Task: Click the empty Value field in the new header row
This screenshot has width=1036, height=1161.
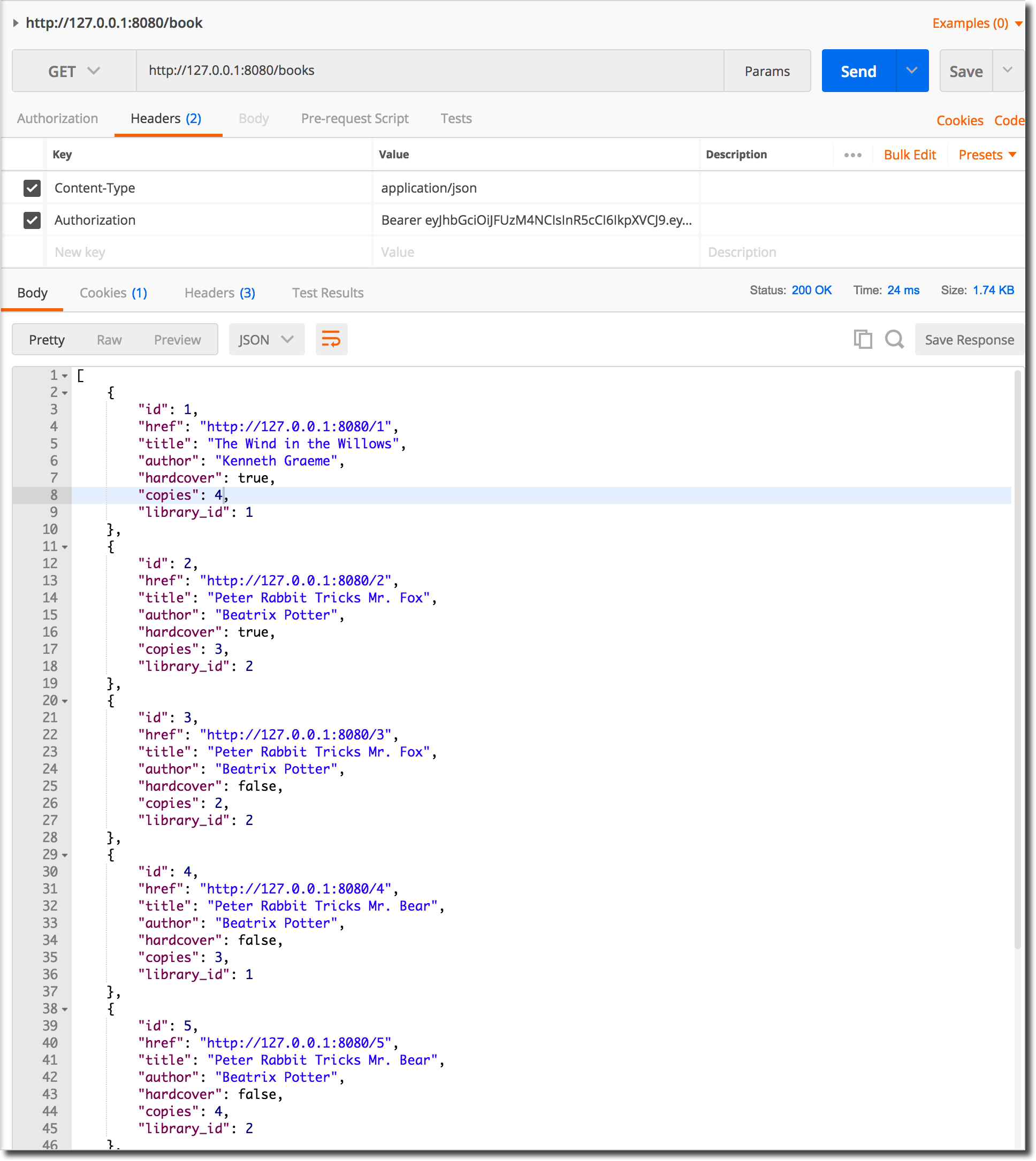Action: (x=536, y=252)
